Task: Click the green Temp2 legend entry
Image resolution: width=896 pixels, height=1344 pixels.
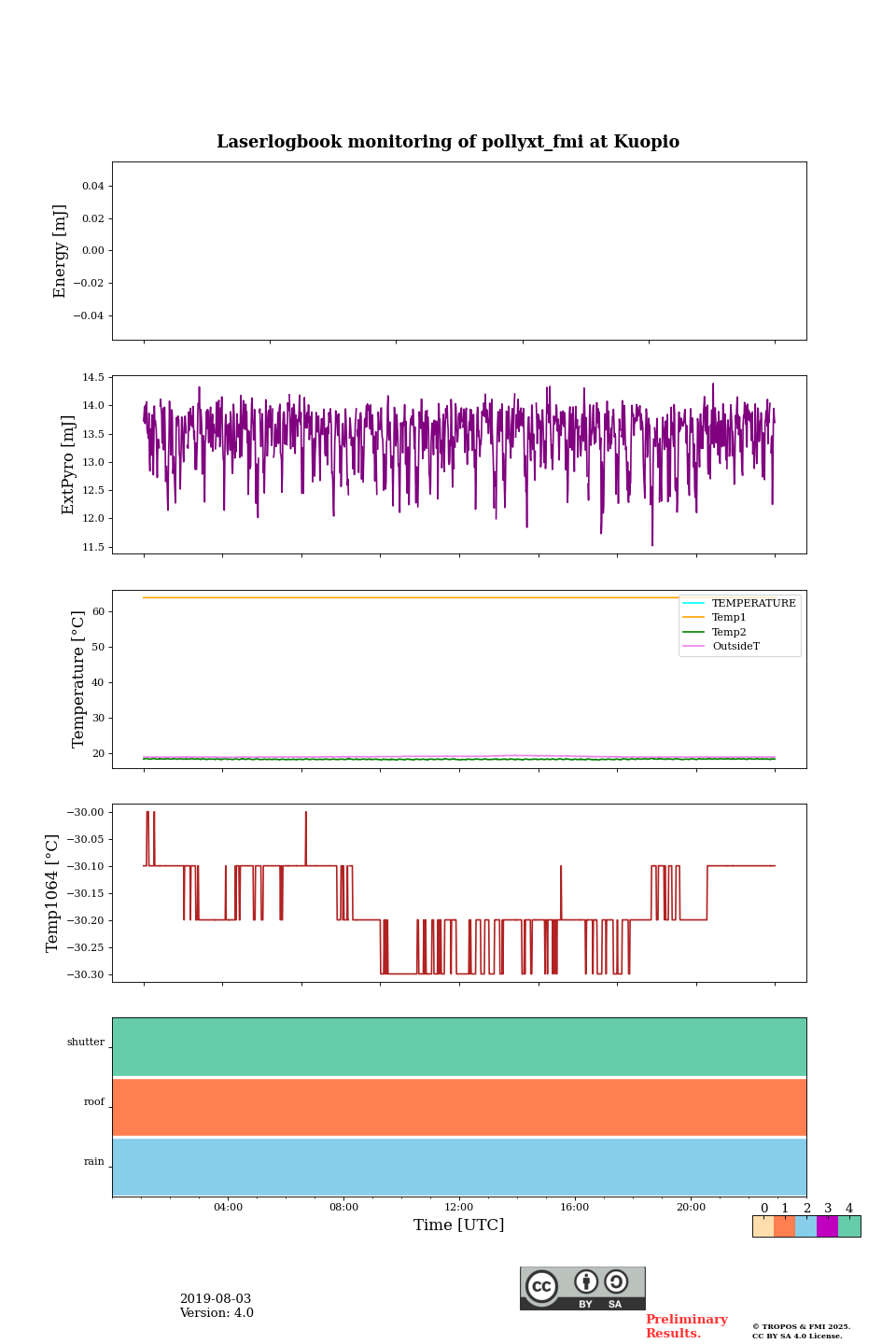Action: coord(728,632)
